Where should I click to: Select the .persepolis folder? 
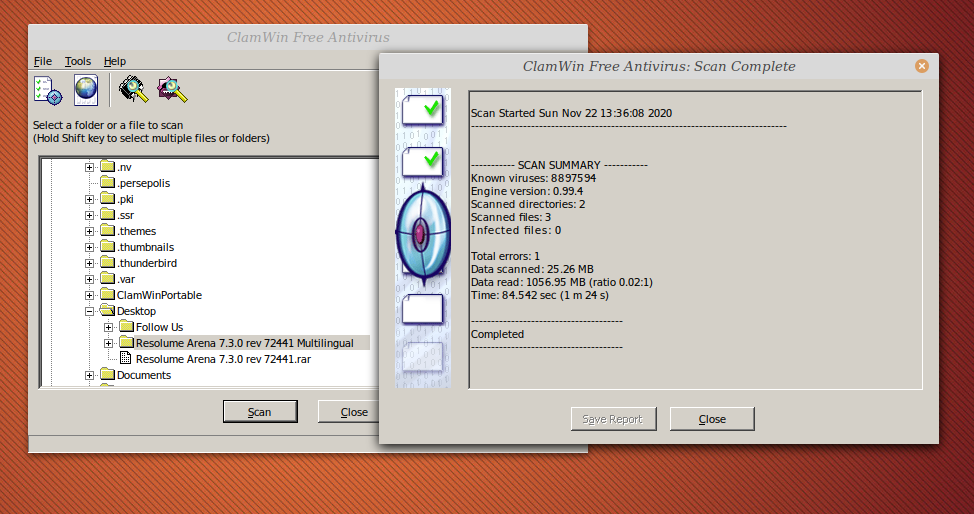coord(143,183)
